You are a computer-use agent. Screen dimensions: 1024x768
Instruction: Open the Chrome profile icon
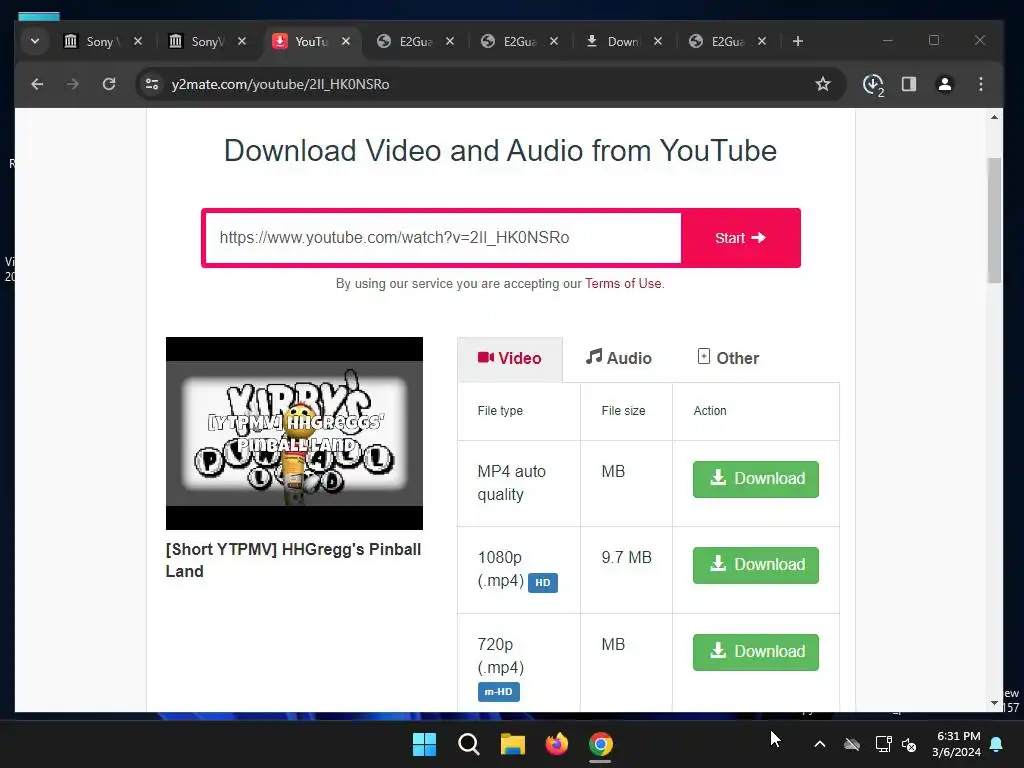click(944, 84)
